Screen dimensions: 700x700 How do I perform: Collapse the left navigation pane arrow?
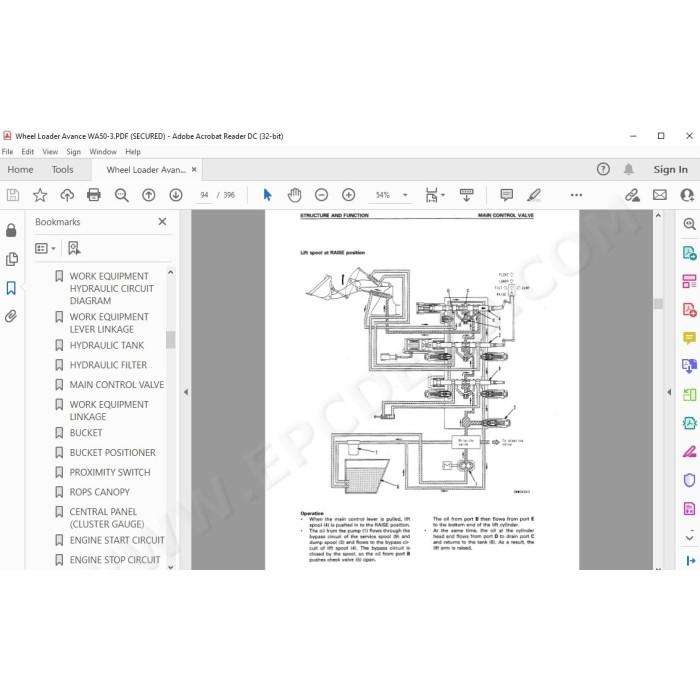(x=186, y=392)
